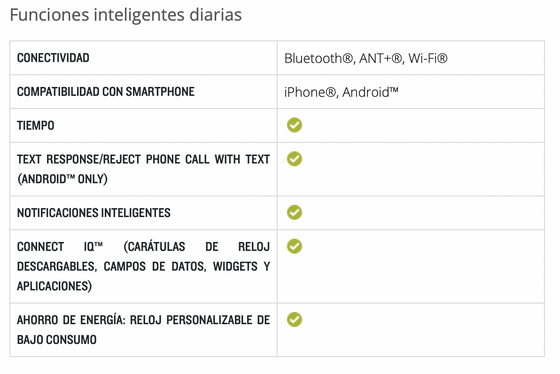The width and height of the screenshot is (560, 374).
Task: Click the Bajo Consumo text line
Action: (x=57, y=339)
